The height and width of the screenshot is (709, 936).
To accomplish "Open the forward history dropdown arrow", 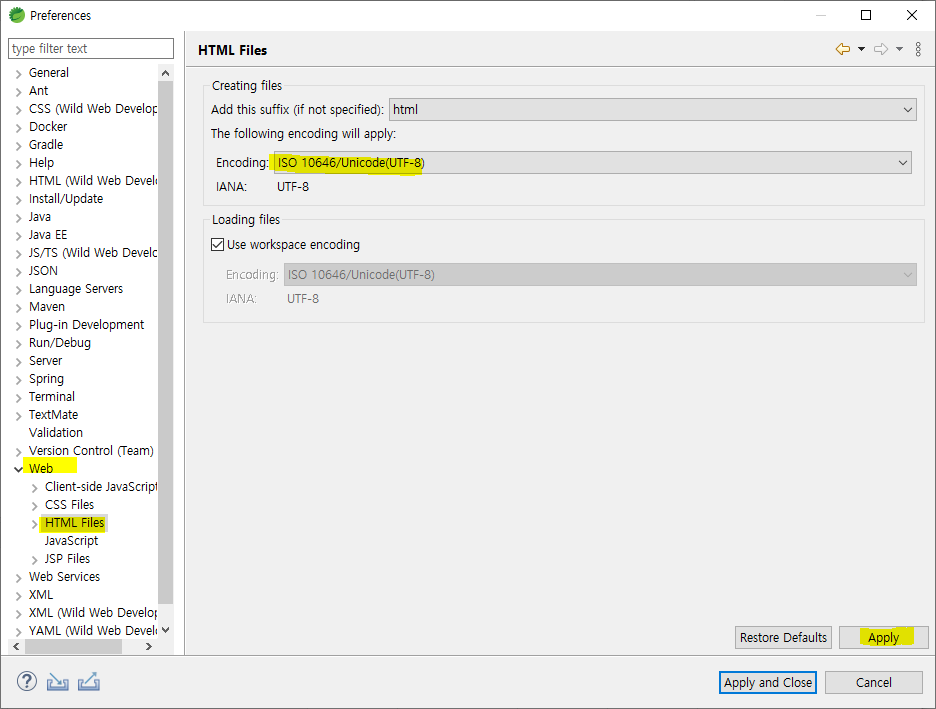I will point(900,49).
